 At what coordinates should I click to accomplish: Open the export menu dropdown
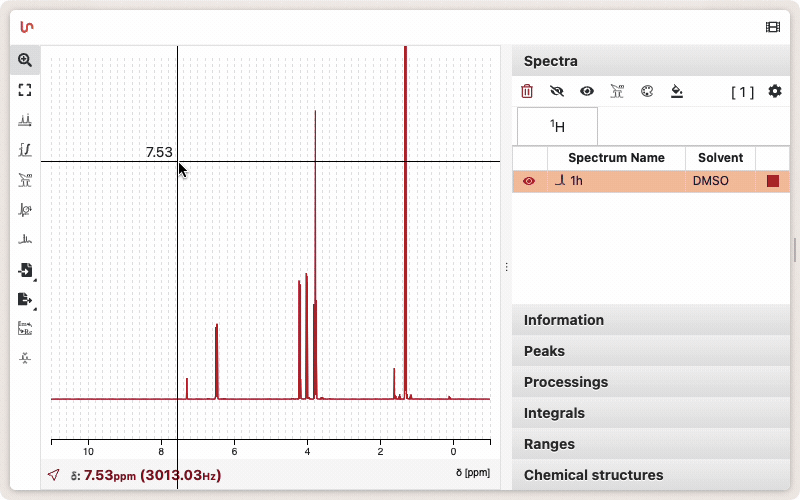tap(25, 299)
